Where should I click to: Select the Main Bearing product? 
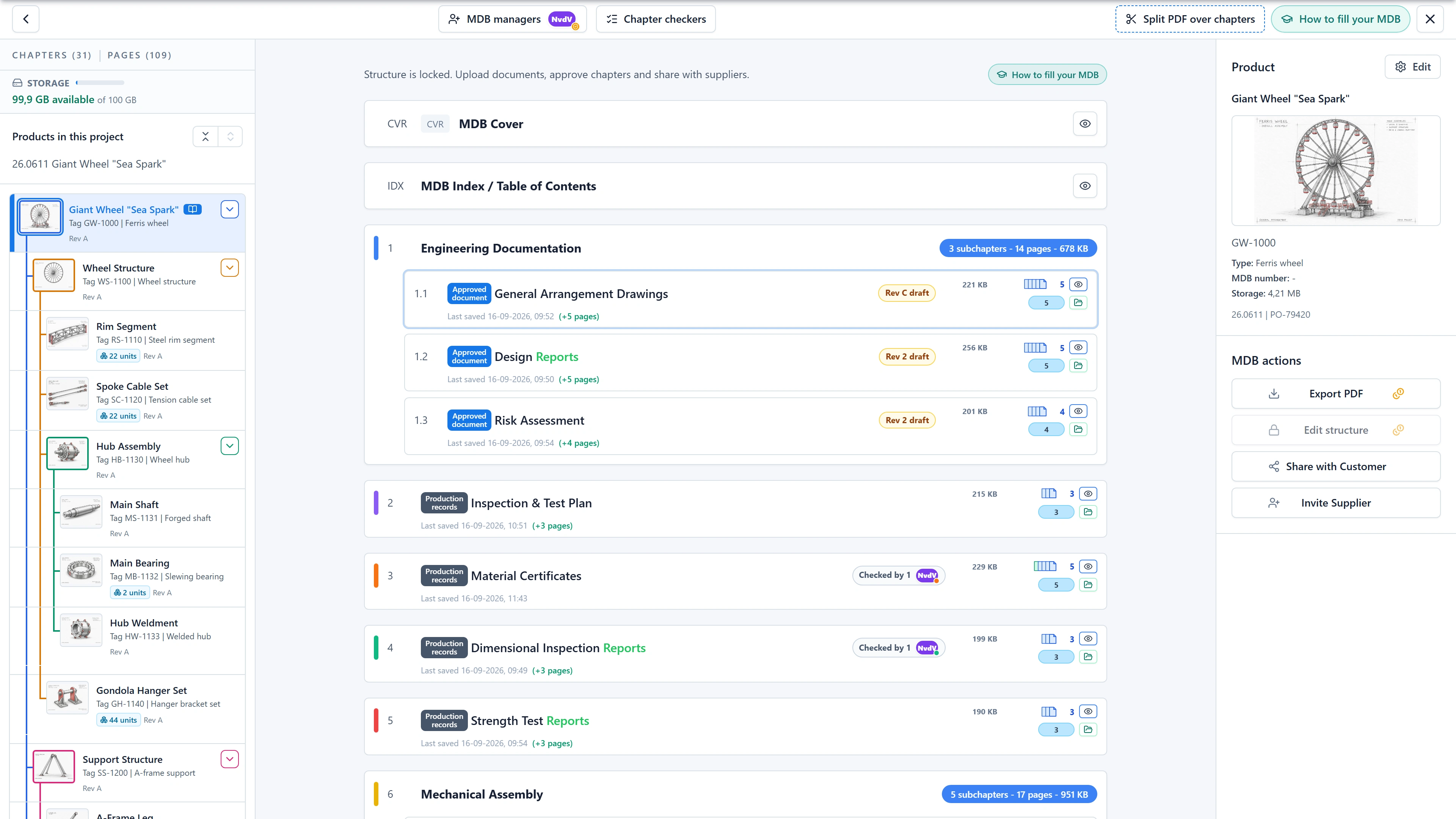(x=152, y=577)
